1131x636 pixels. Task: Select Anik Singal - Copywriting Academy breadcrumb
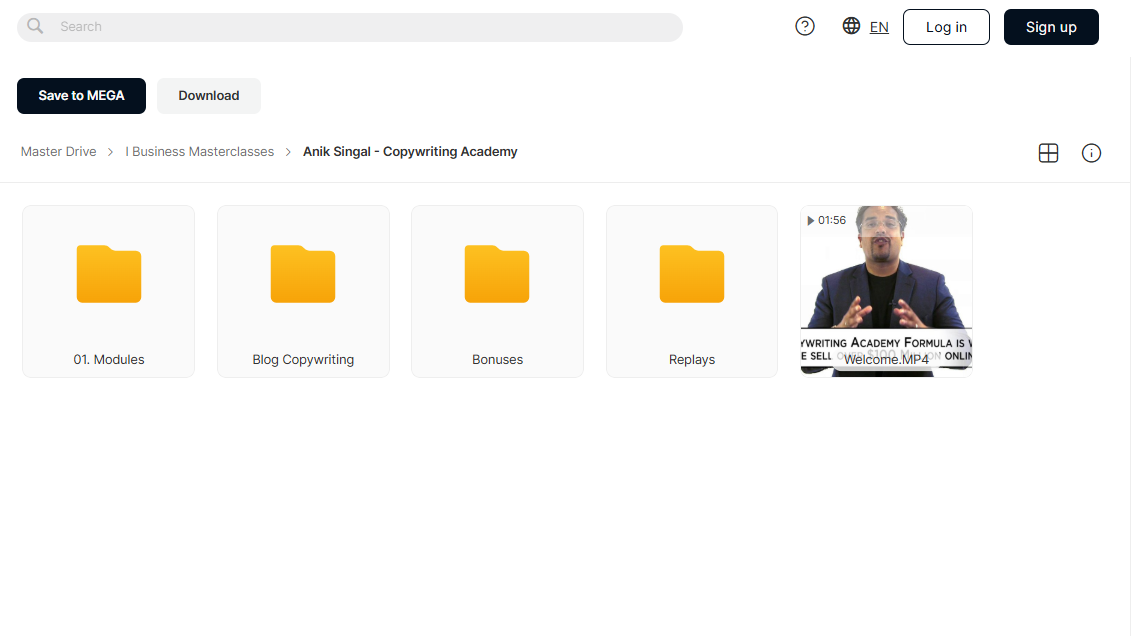click(x=410, y=152)
